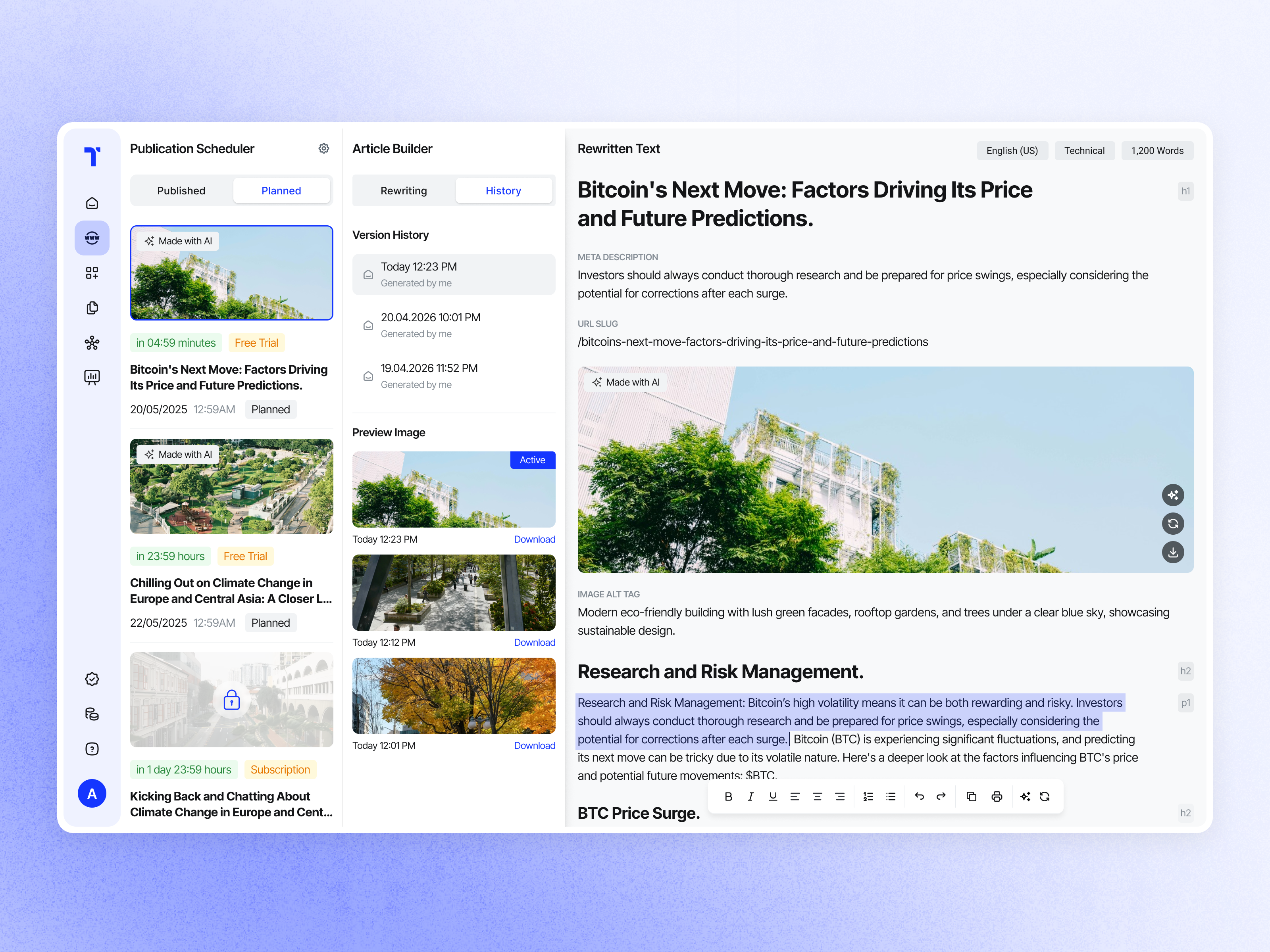Download the Today 12:01 PM preview image
Image resolution: width=1270 pixels, height=952 pixels.
535,745
